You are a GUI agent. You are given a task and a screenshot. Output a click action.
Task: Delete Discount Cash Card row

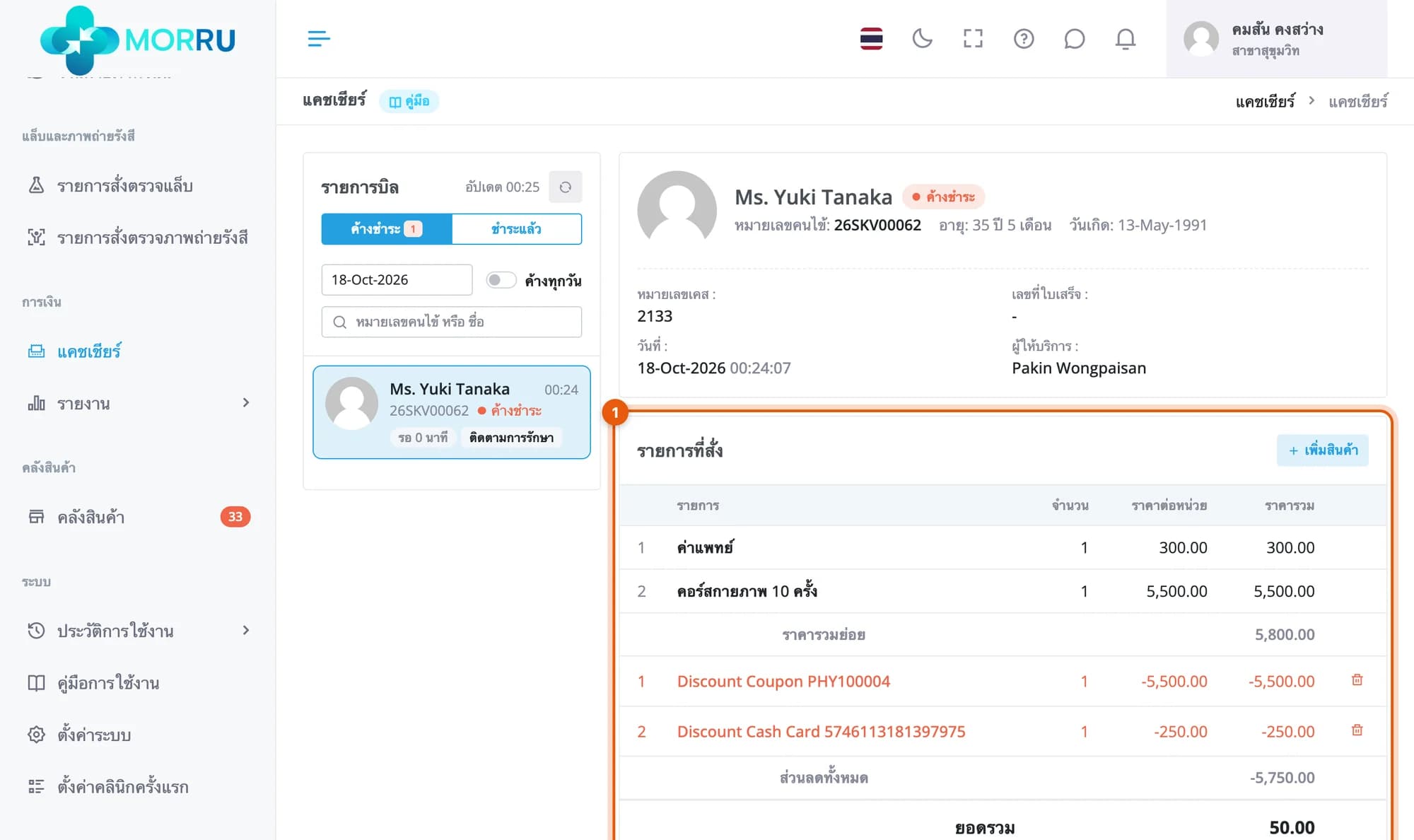click(x=1357, y=730)
